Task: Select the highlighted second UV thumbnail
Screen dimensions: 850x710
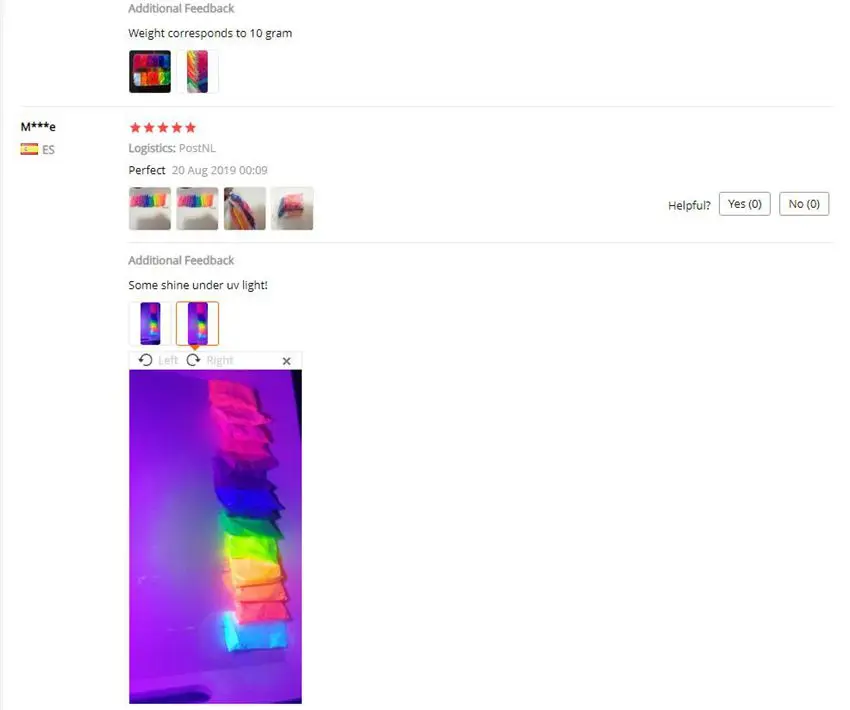Action: point(197,324)
